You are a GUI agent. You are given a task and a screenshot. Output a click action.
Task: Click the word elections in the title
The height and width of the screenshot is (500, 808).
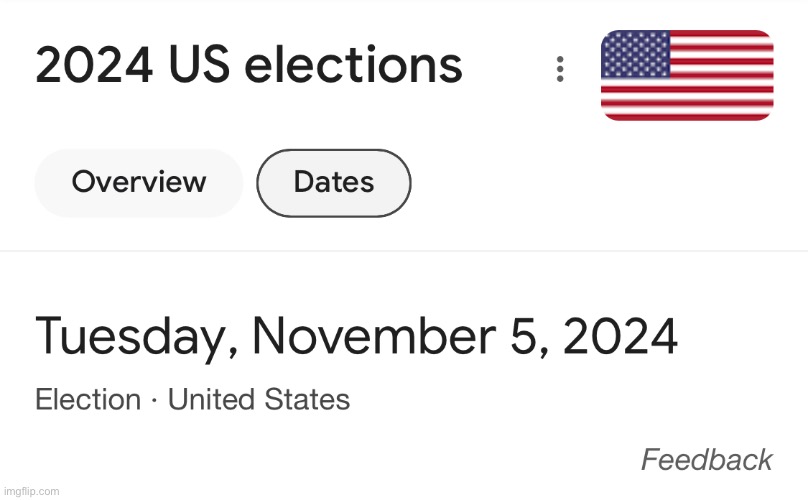[354, 65]
